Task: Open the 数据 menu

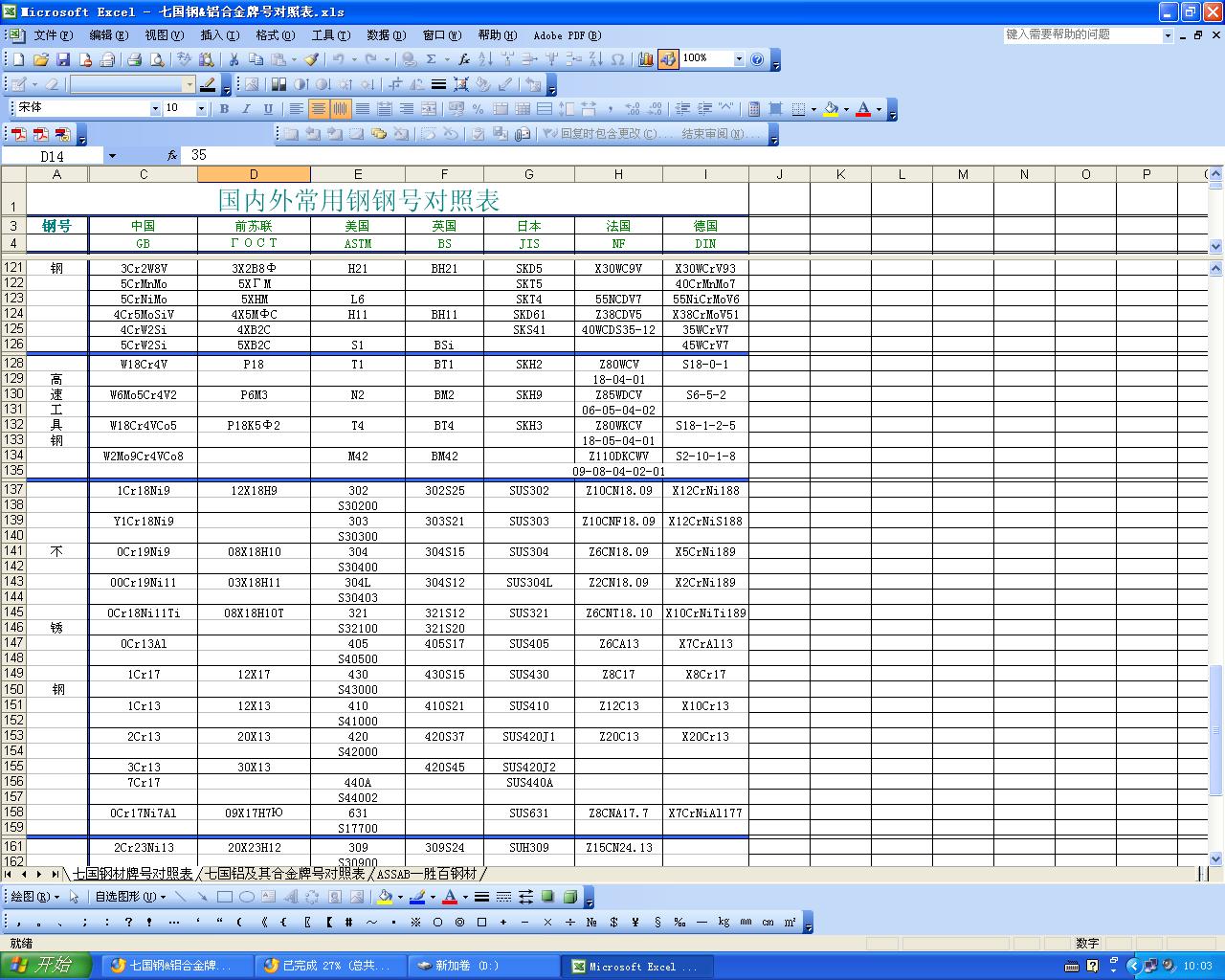Action: point(386,35)
